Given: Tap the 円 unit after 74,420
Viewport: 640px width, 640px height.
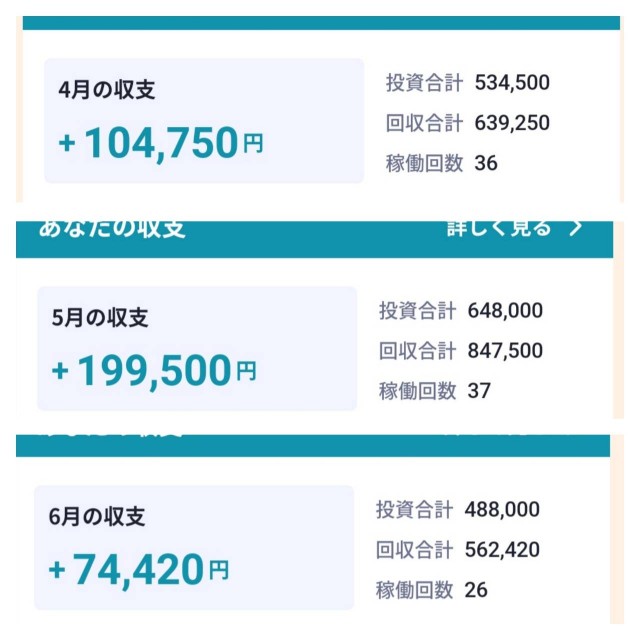Looking at the screenshot, I should pos(218,572).
